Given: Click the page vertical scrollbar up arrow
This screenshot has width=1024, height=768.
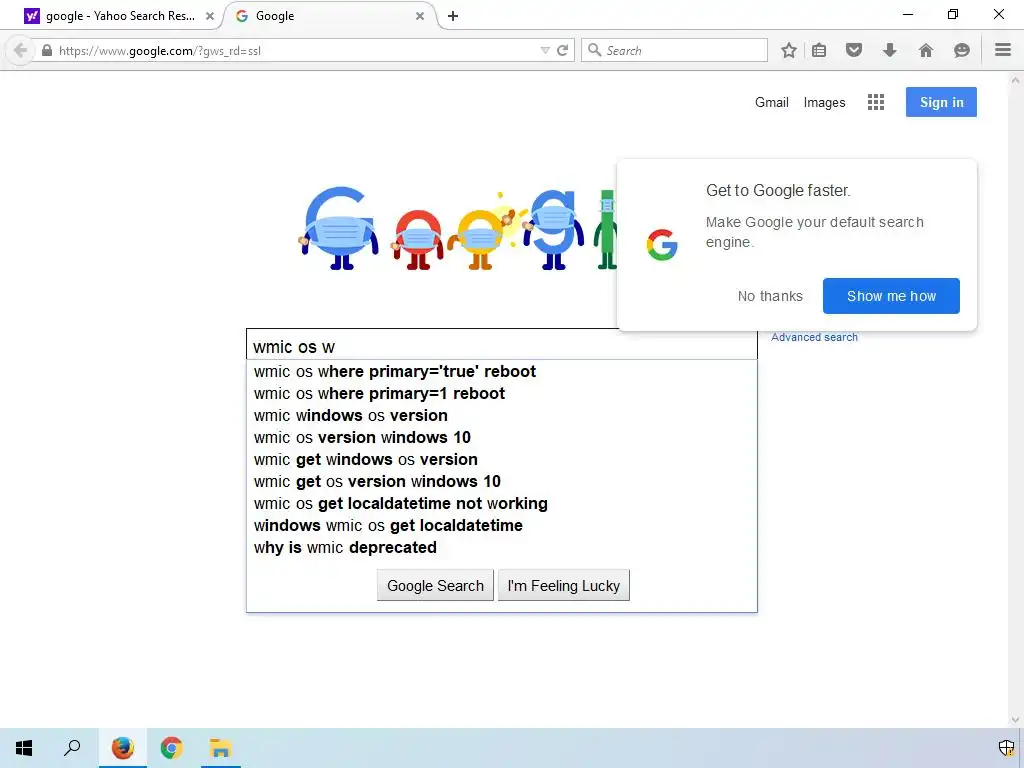Looking at the screenshot, I should click(x=1016, y=80).
